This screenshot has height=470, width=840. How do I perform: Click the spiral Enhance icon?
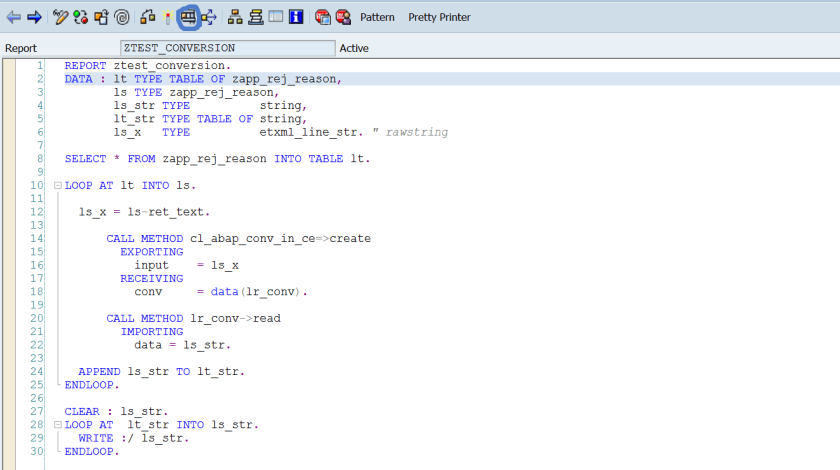click(121, 17)
